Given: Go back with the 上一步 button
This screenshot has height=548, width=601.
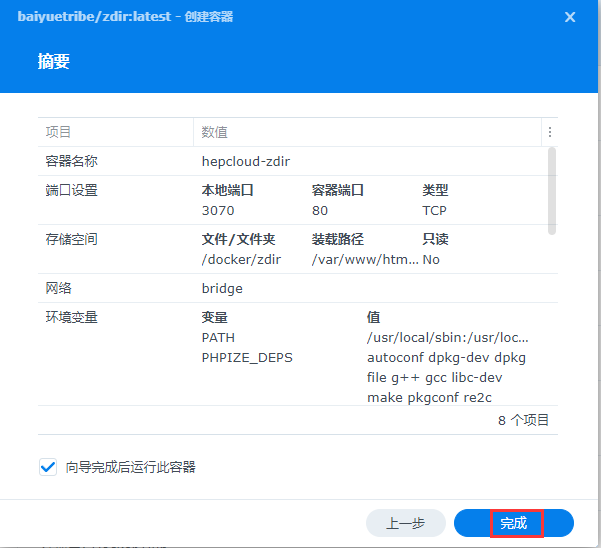Looking at the screenshot, I should coord(405,523).
